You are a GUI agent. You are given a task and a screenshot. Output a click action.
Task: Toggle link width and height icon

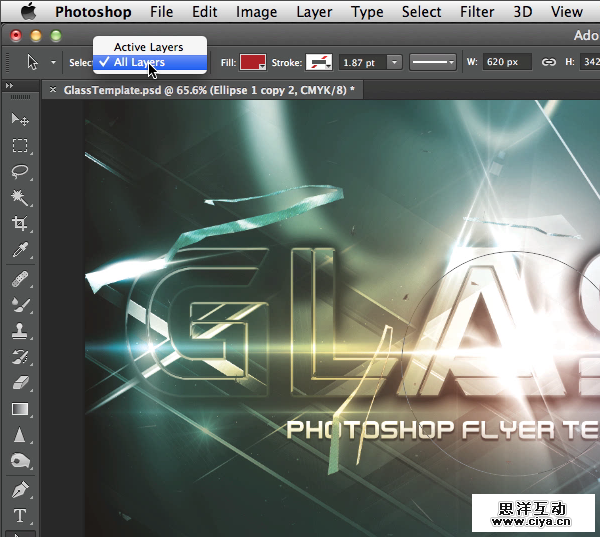pyautogui.click(x=548, y=62)
